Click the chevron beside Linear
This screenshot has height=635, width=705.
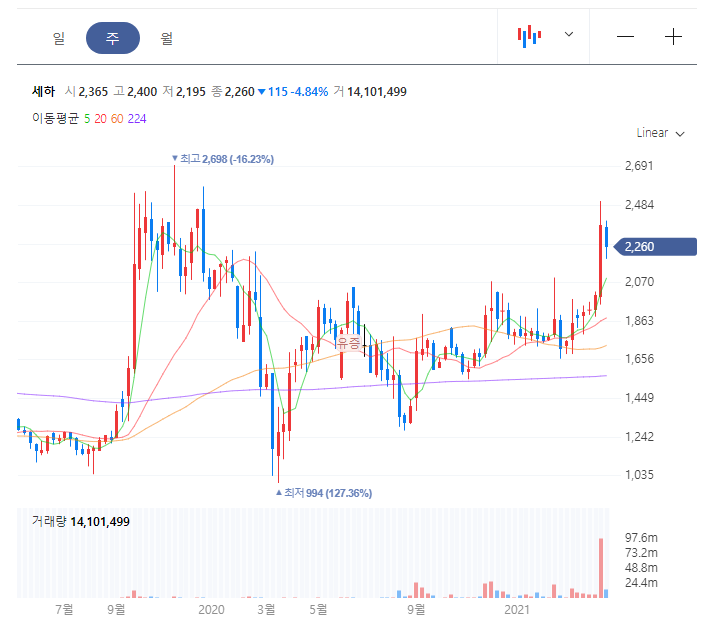coord(681,134)
